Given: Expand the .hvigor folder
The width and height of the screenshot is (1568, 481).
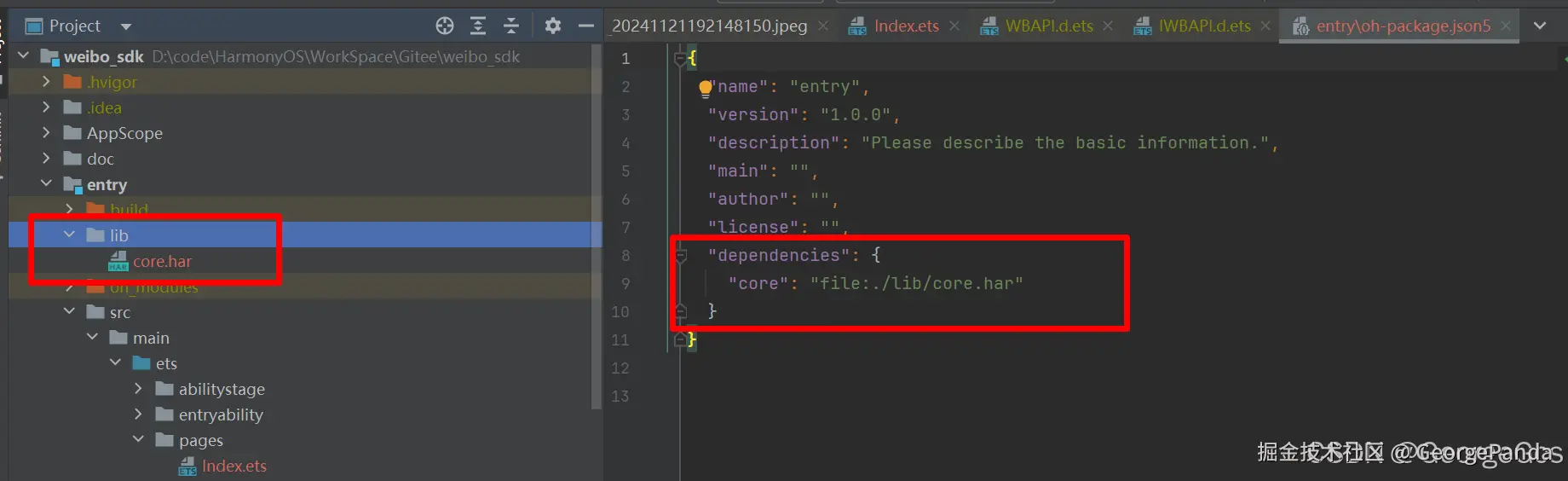Looking at the screenshot, I should tap(46, 81).
